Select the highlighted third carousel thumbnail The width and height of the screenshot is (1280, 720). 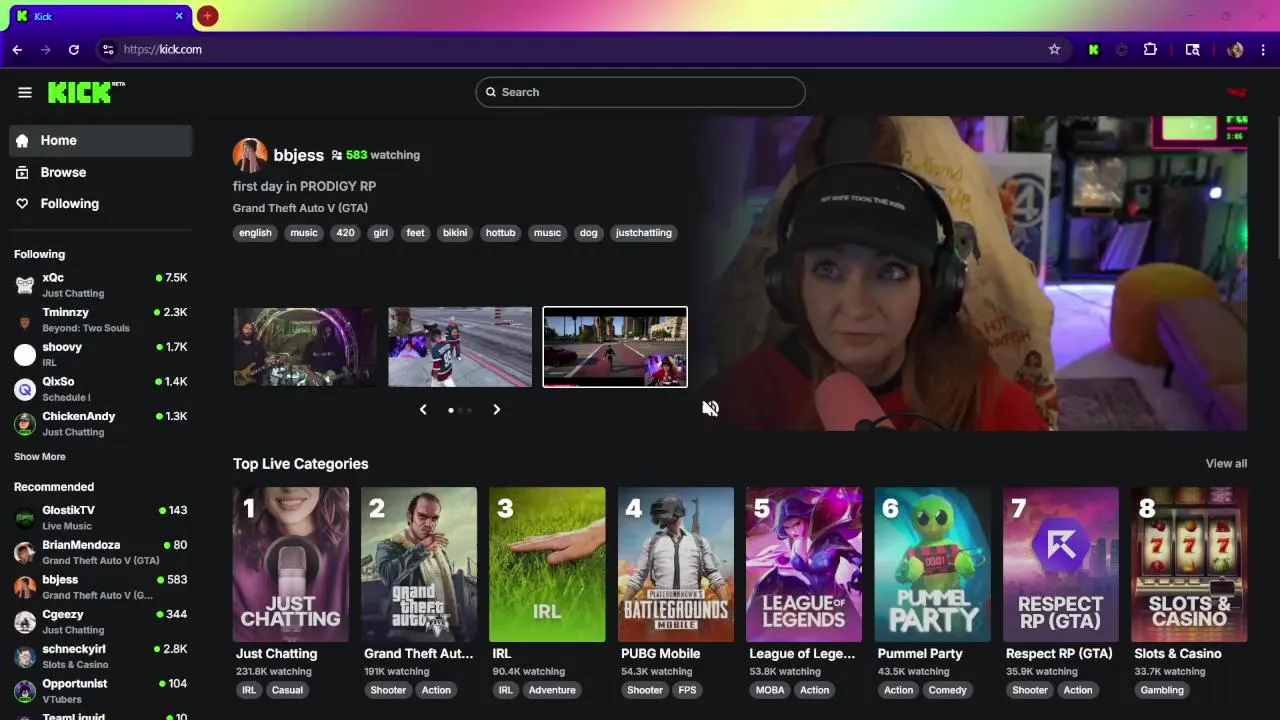coord(615,346)
